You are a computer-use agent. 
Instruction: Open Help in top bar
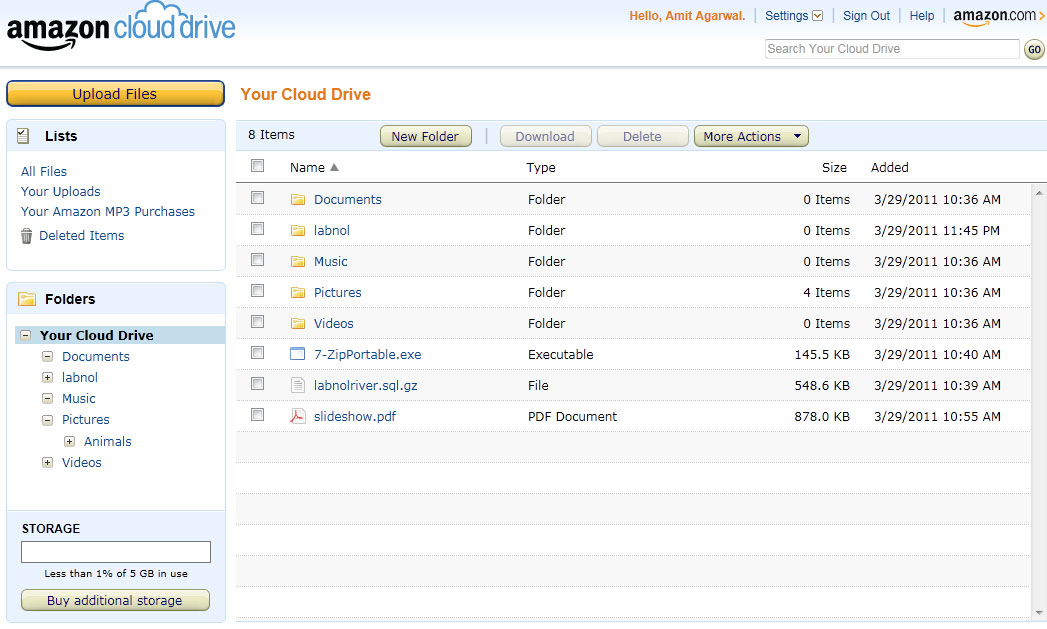(x=921, y=16)
